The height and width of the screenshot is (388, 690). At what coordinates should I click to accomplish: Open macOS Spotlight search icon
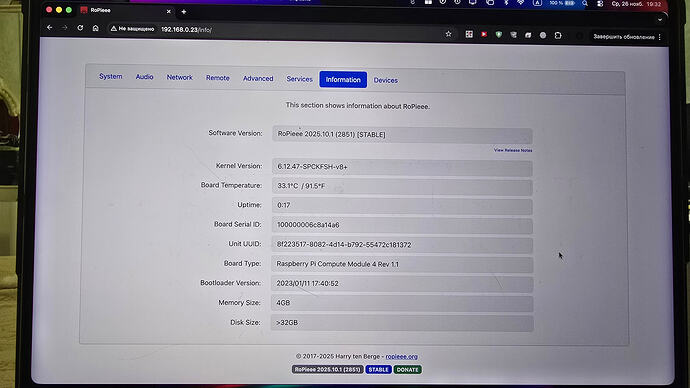(x=584, y=4)
